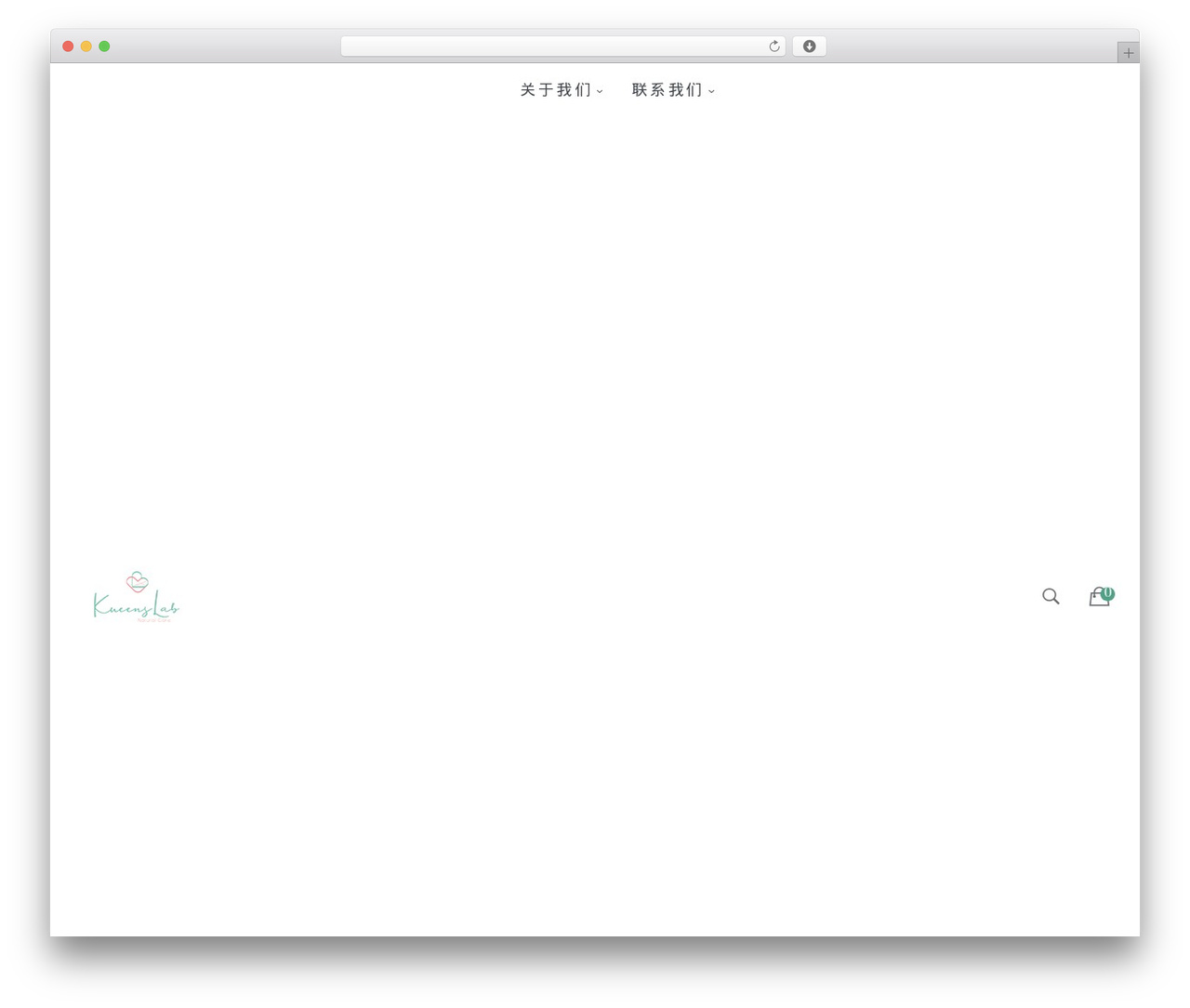The width and height of the screenshot is (1190, 1008).
Task: Maximize the window with green button
Action: (x=104, y=46)
